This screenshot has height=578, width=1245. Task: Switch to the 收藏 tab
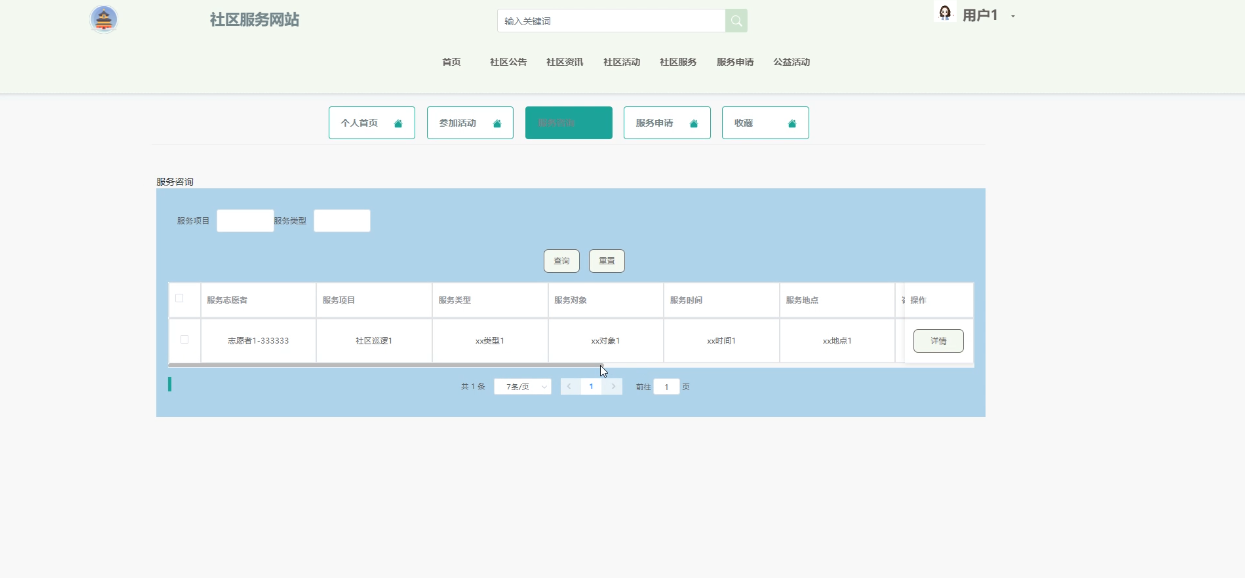(x=765, y=123)
